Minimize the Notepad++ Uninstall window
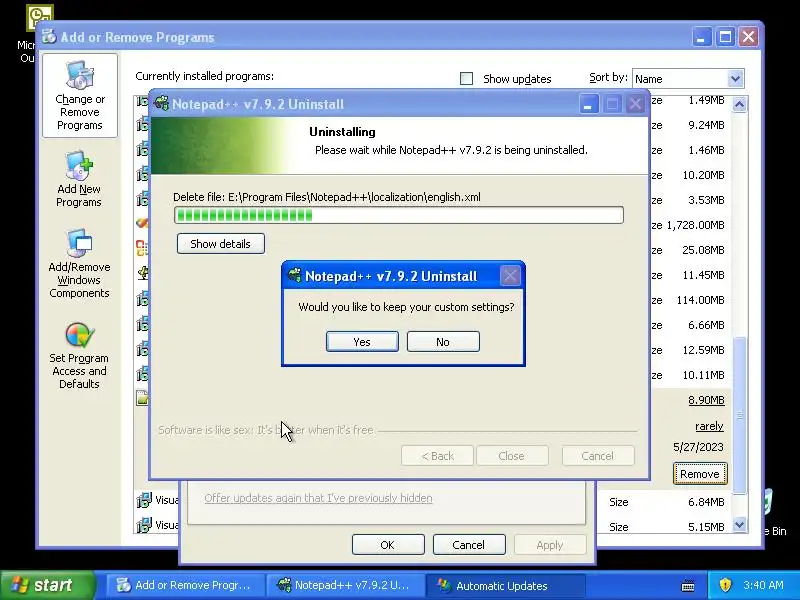 [588, 105]
